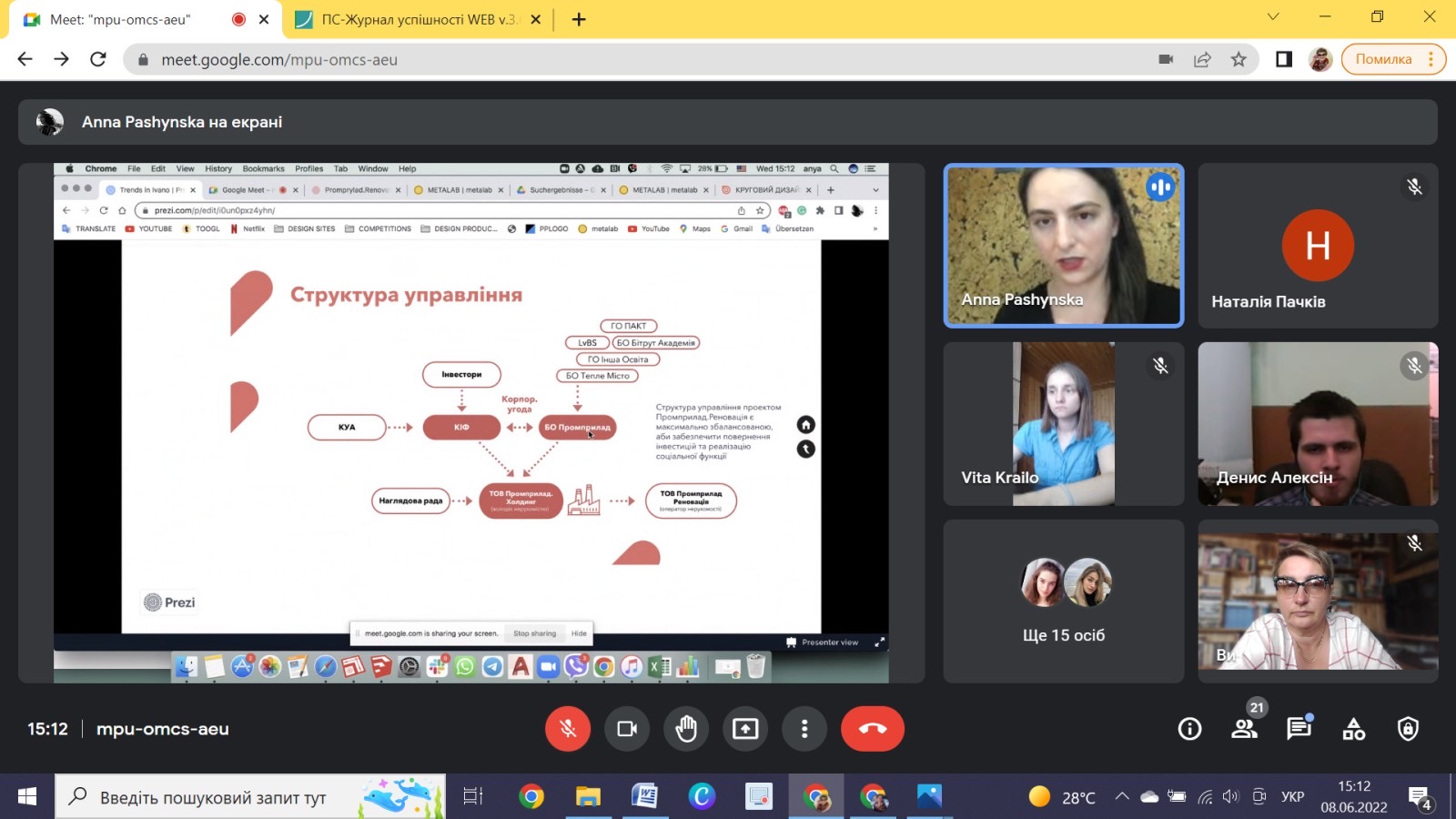Expand the tab search chevron
Screen dimensions: 1456x819
(1273, 16)
